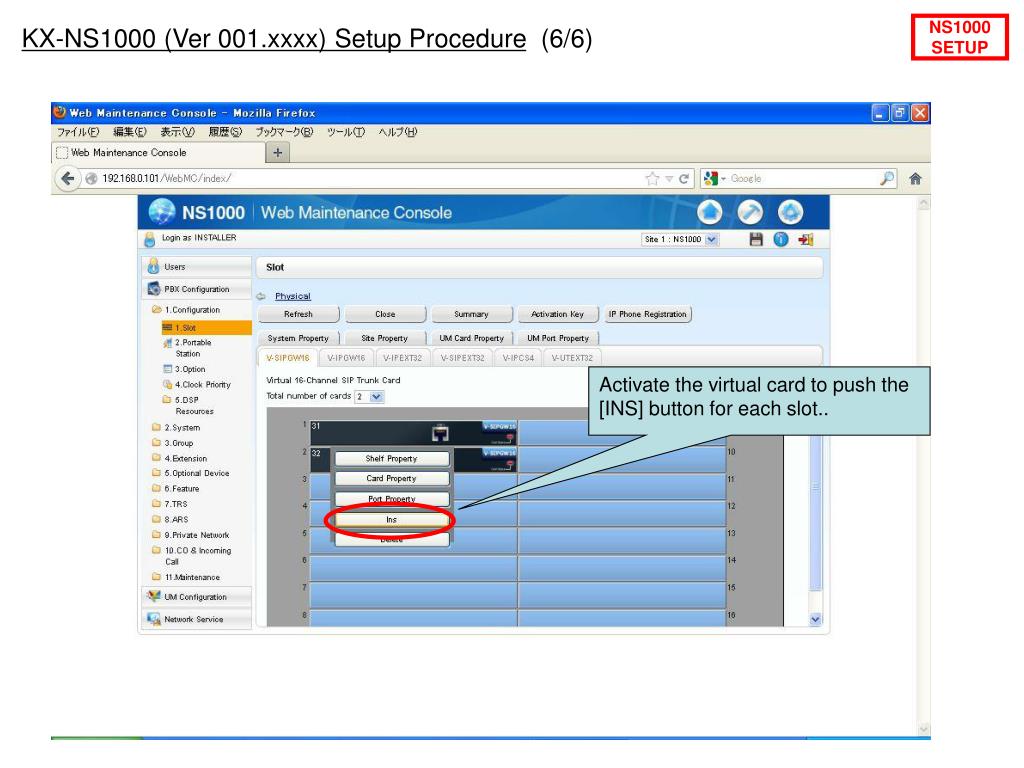Save settings with the floppy disk icon

click(756, 240)
